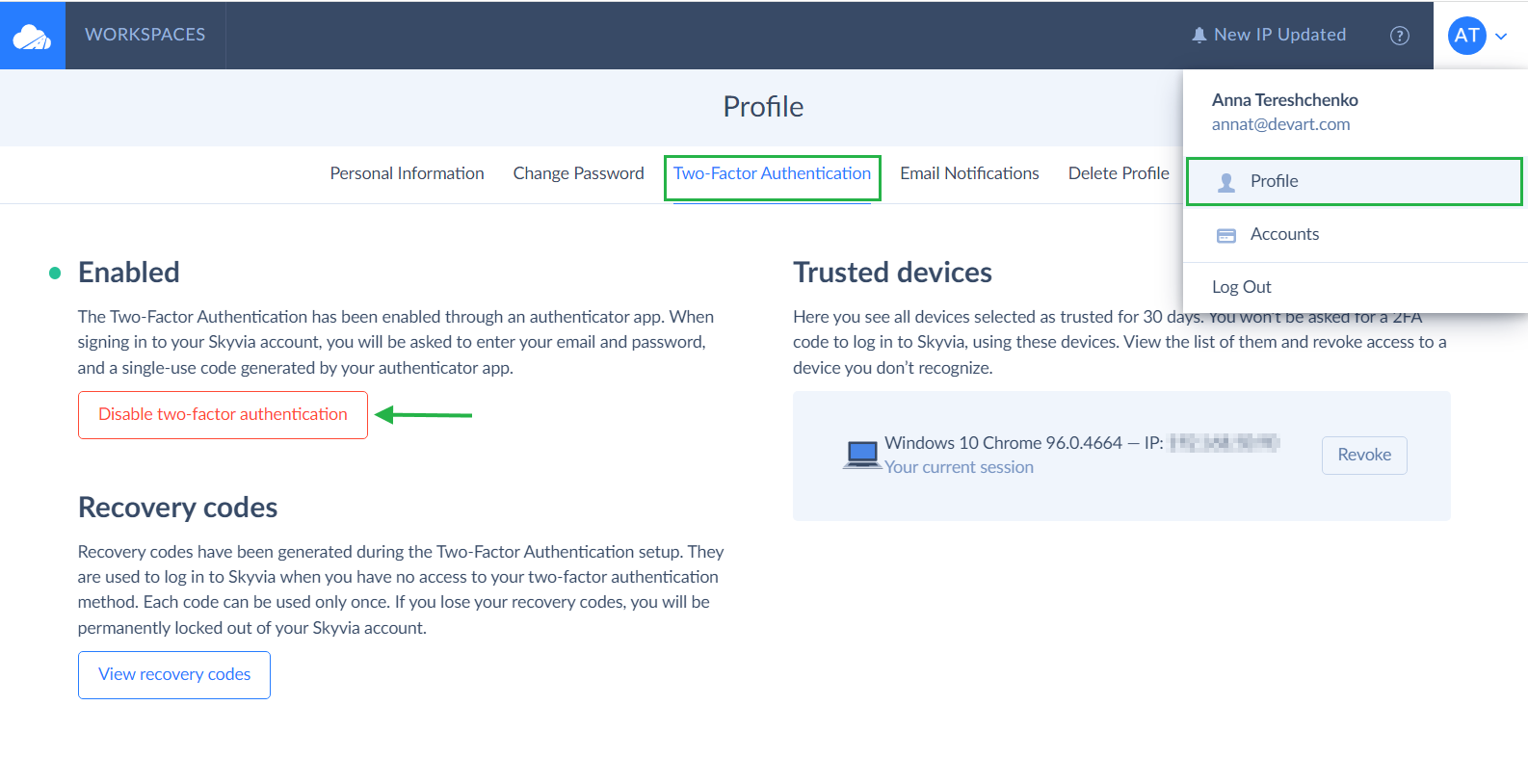Revoke the Windows 10 Chrome device

[x=1364, y=456]
